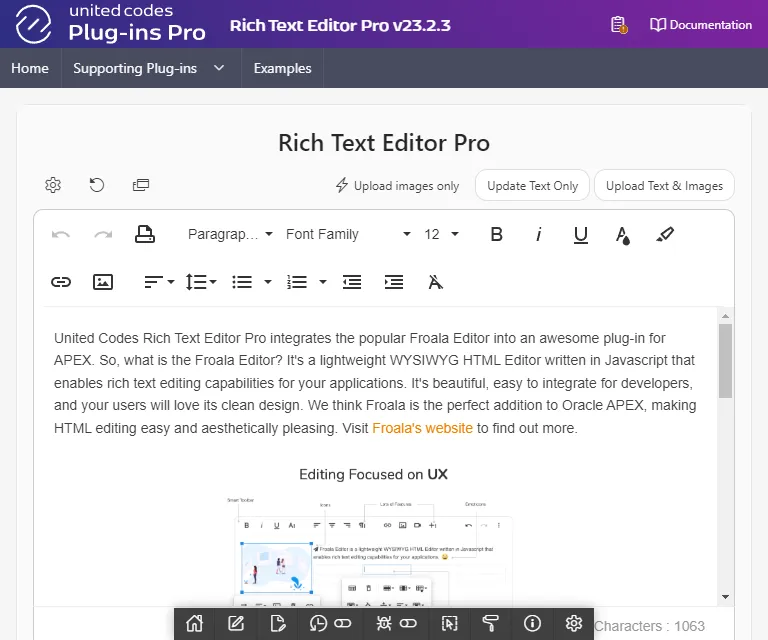Viewport: 768px width, 640px height.
Task: Follow the Froala's website link
Action: [422, 428]
